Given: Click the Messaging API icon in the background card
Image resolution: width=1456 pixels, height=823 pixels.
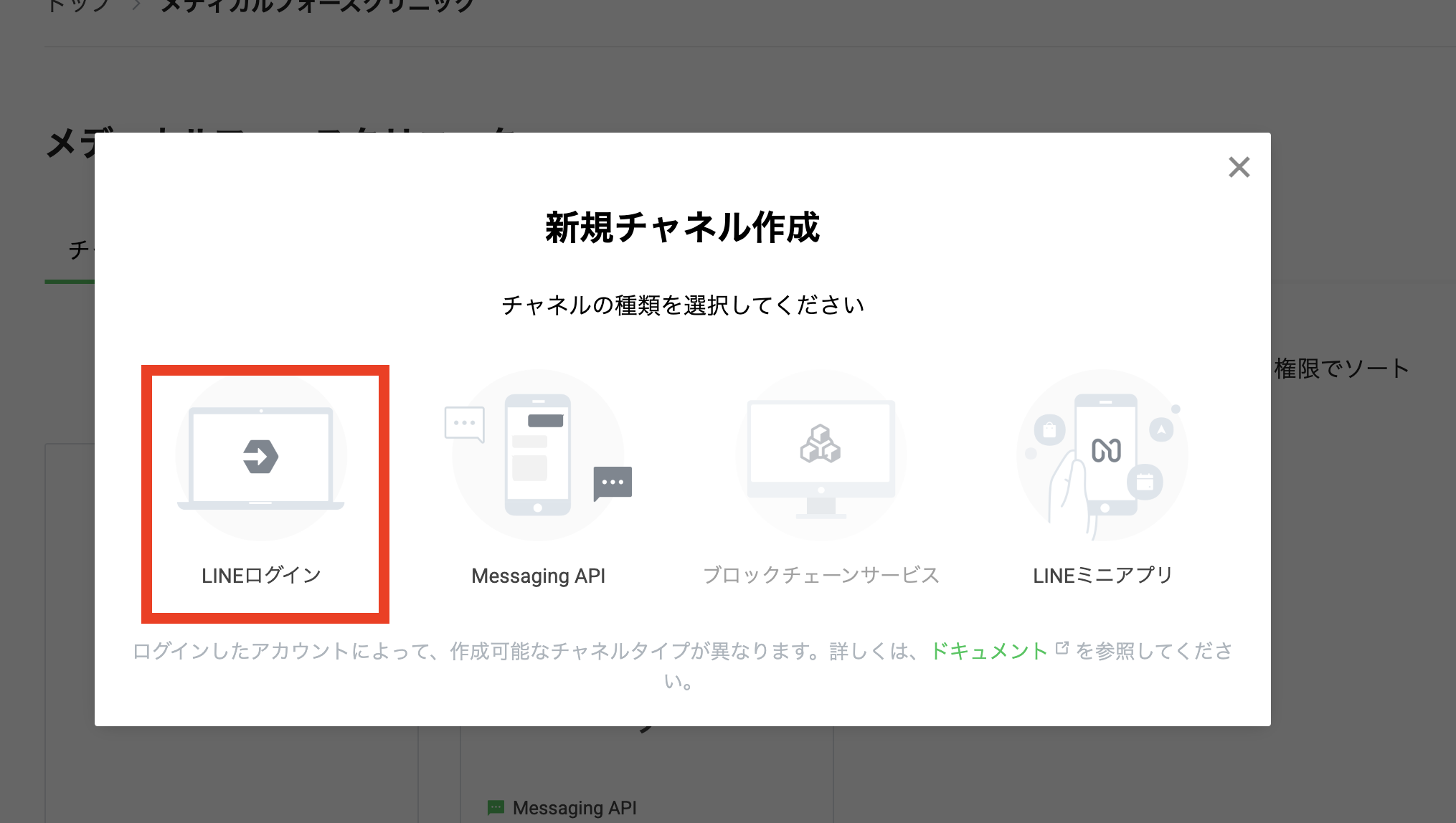Looking at the screenshot, I should [x=496, y=807].
